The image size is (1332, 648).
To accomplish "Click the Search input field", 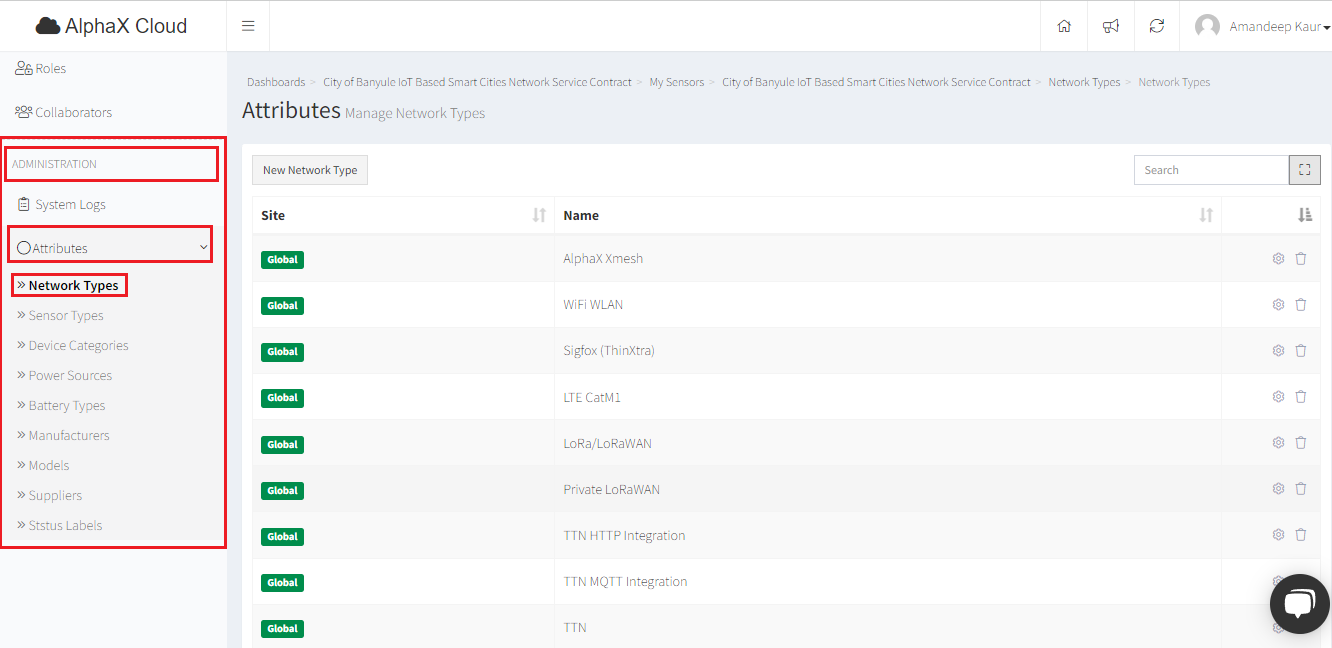I will (x=1211, y=170).
